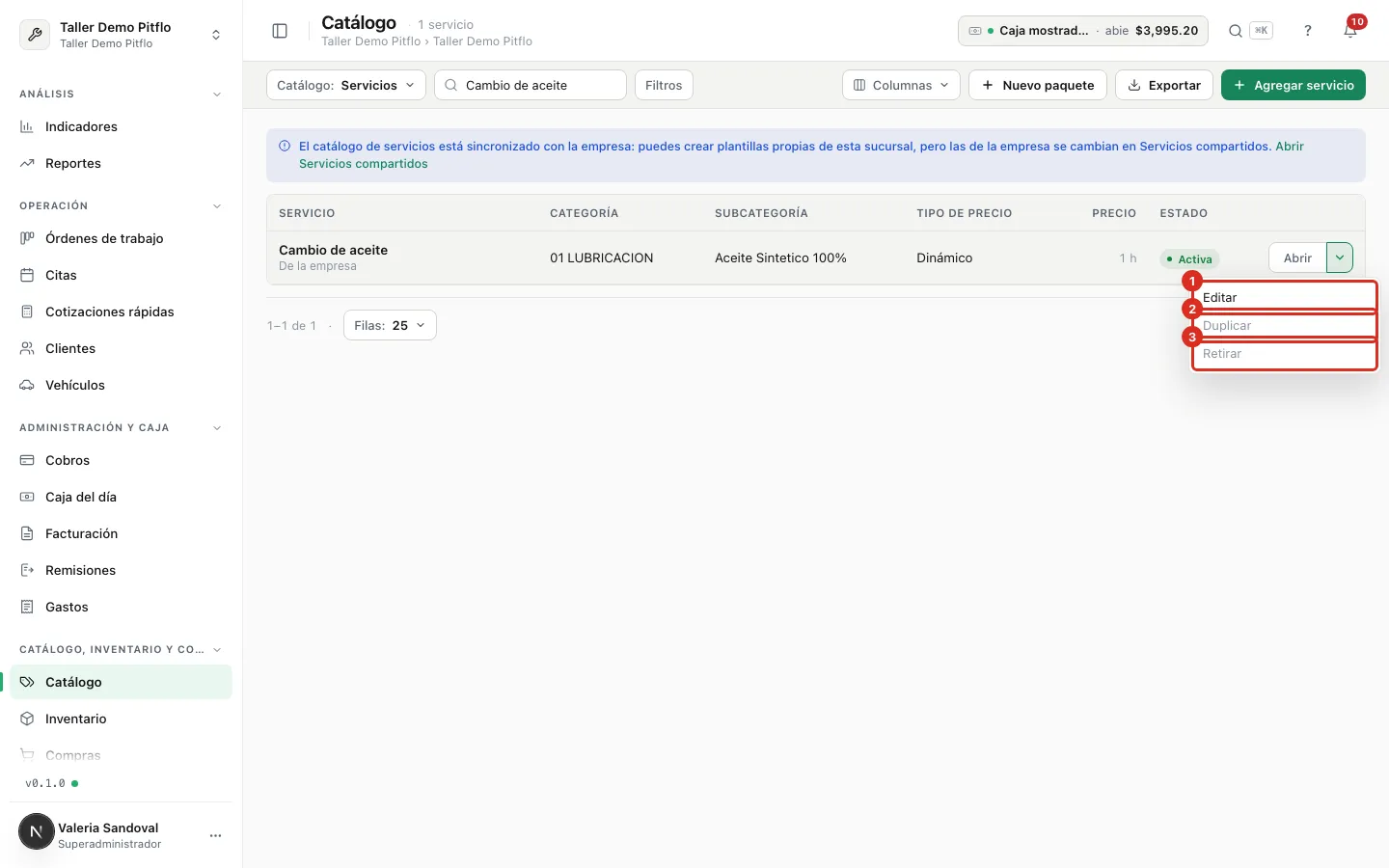Open Cobros in sidebar
The height and width of the screenshot is (868, 1389).
[x=121, y=460]
